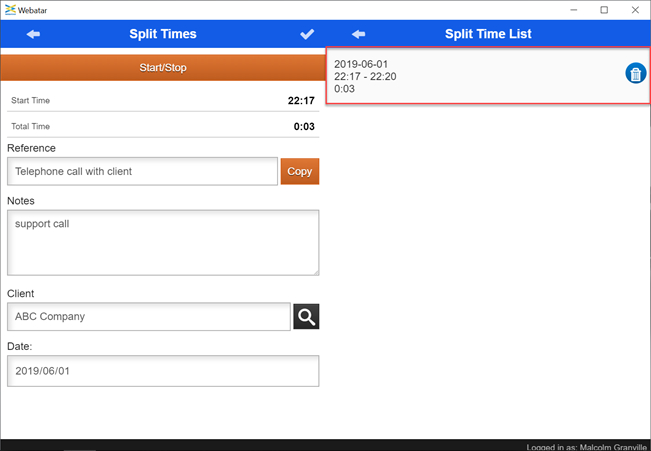Click the Date field showing 2019/06/01

(162, 370)
